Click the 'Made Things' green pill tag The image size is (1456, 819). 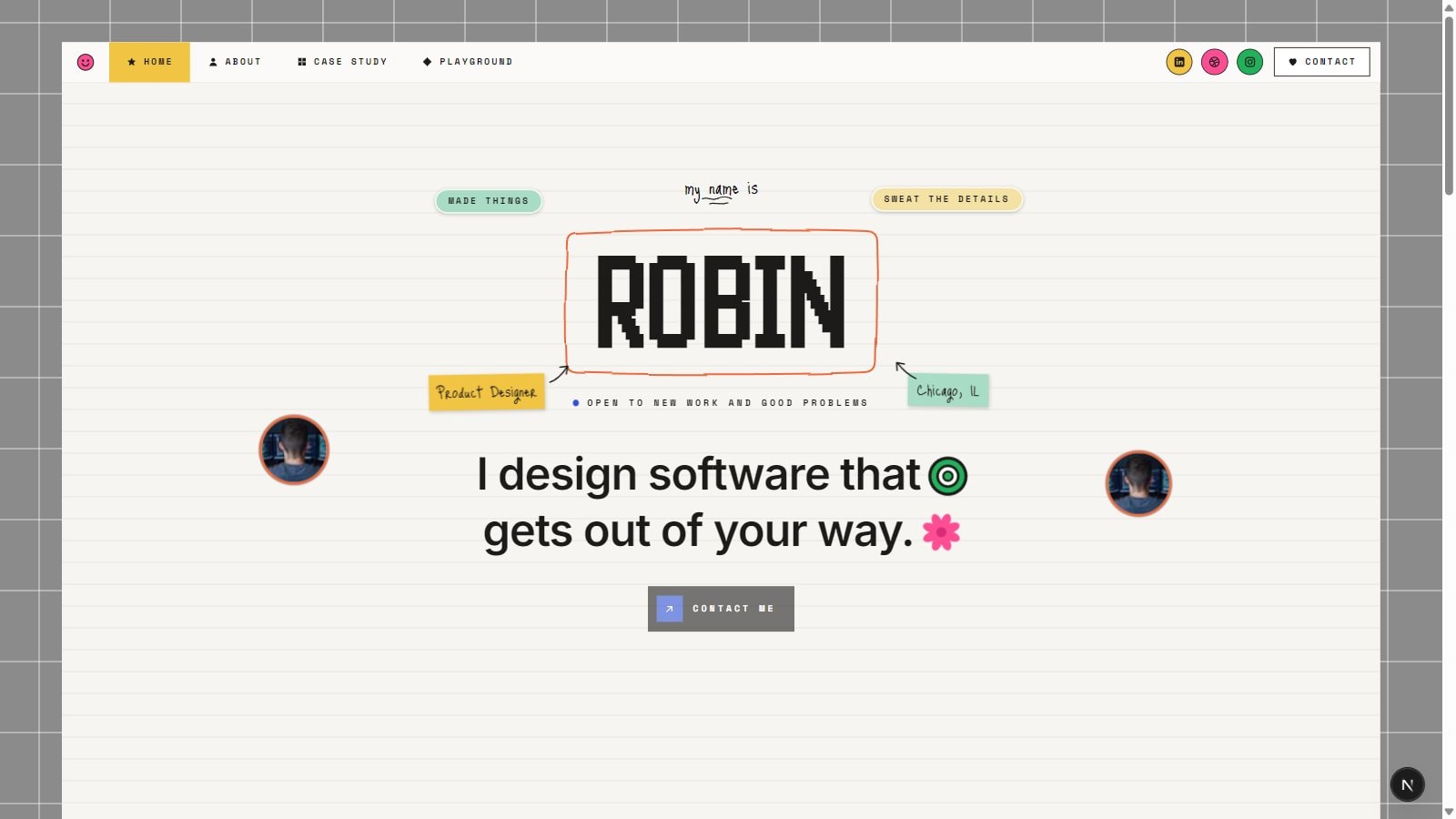pyautogui.click(x=489, y=201)
